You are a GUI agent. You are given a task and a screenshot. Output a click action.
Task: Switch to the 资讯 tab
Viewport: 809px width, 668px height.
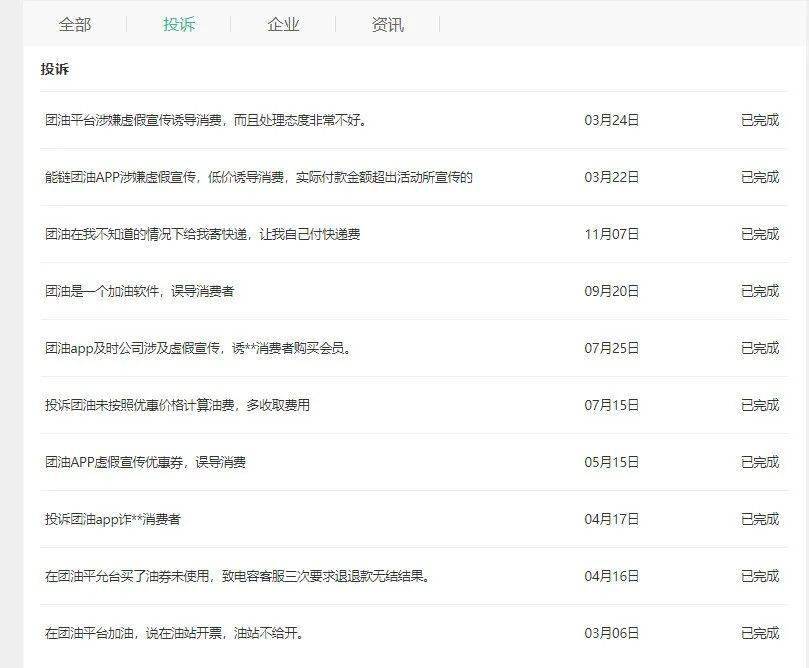388,24
